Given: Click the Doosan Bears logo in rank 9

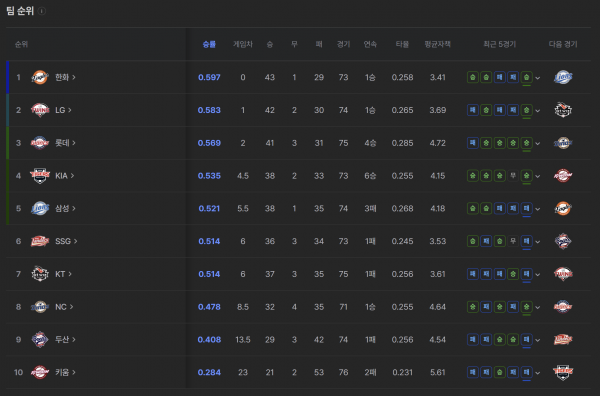Looking at the screenshot, I should (x=40, y=339).
